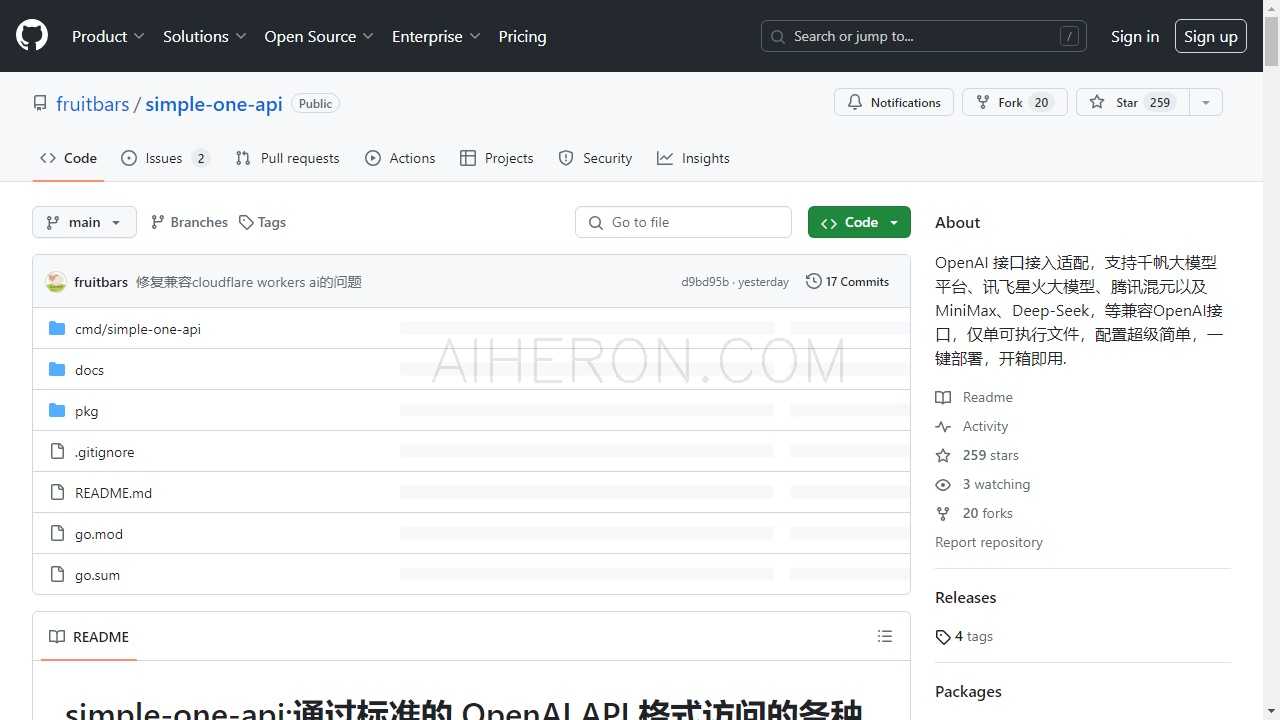Click the Sign up button
Viewport: 1280px width, 720px height.
tap(1210, 36)
